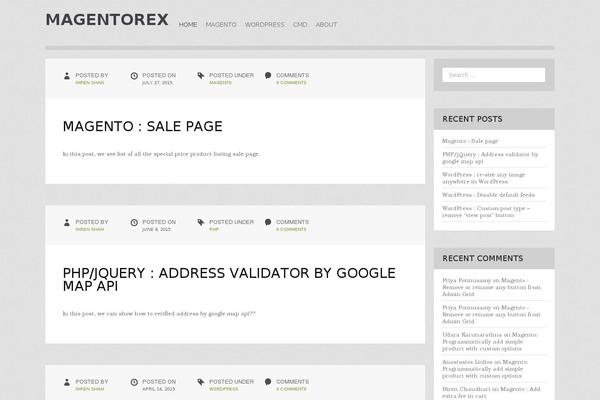Click author Hiren Shah on the April 16 post

click(90, 389)
